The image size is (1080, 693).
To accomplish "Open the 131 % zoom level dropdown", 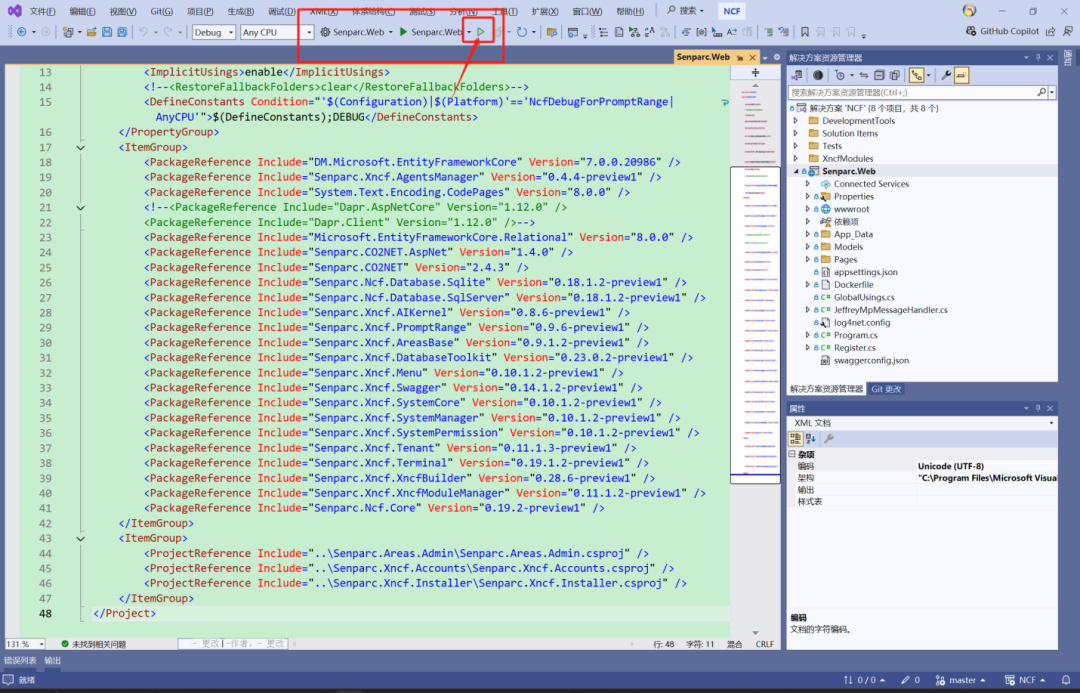I will 25,644.
